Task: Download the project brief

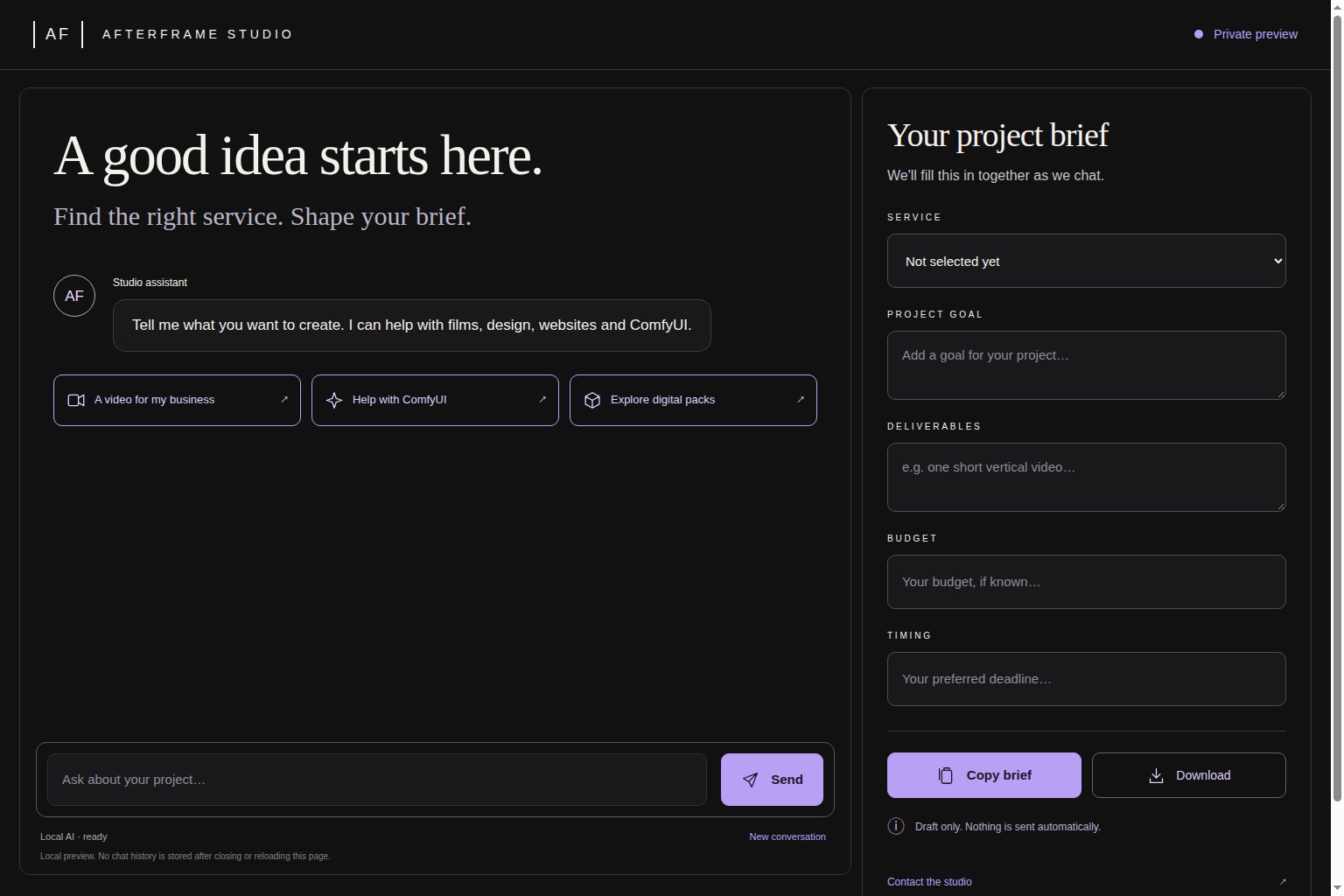Action: (x=1189, y=775)
